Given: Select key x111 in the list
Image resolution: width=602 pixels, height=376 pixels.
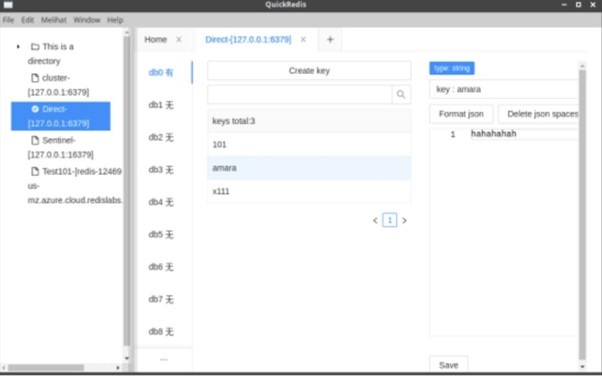Looking at the screenshot, I should (x=309, y=191).
